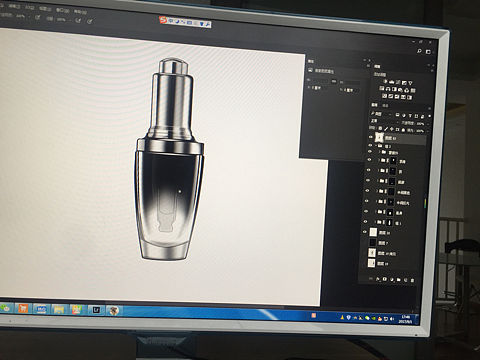Toggle eye of the last masked subgroup
The width and height of the screenshot is (480, 360).
pyautogui.click(x=365, y=221)
